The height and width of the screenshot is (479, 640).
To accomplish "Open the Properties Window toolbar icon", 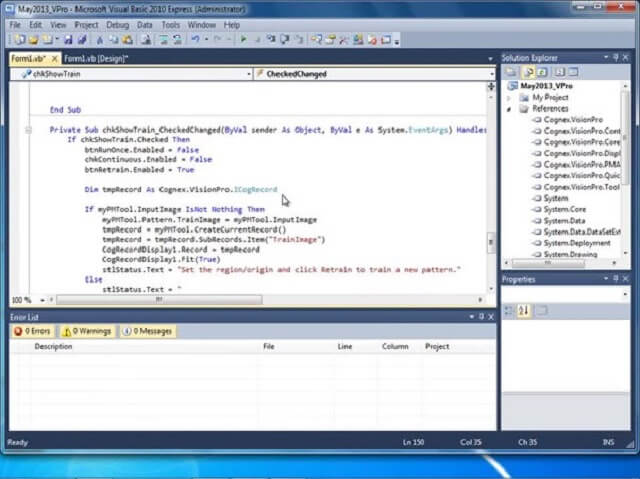I will (330, 40).
